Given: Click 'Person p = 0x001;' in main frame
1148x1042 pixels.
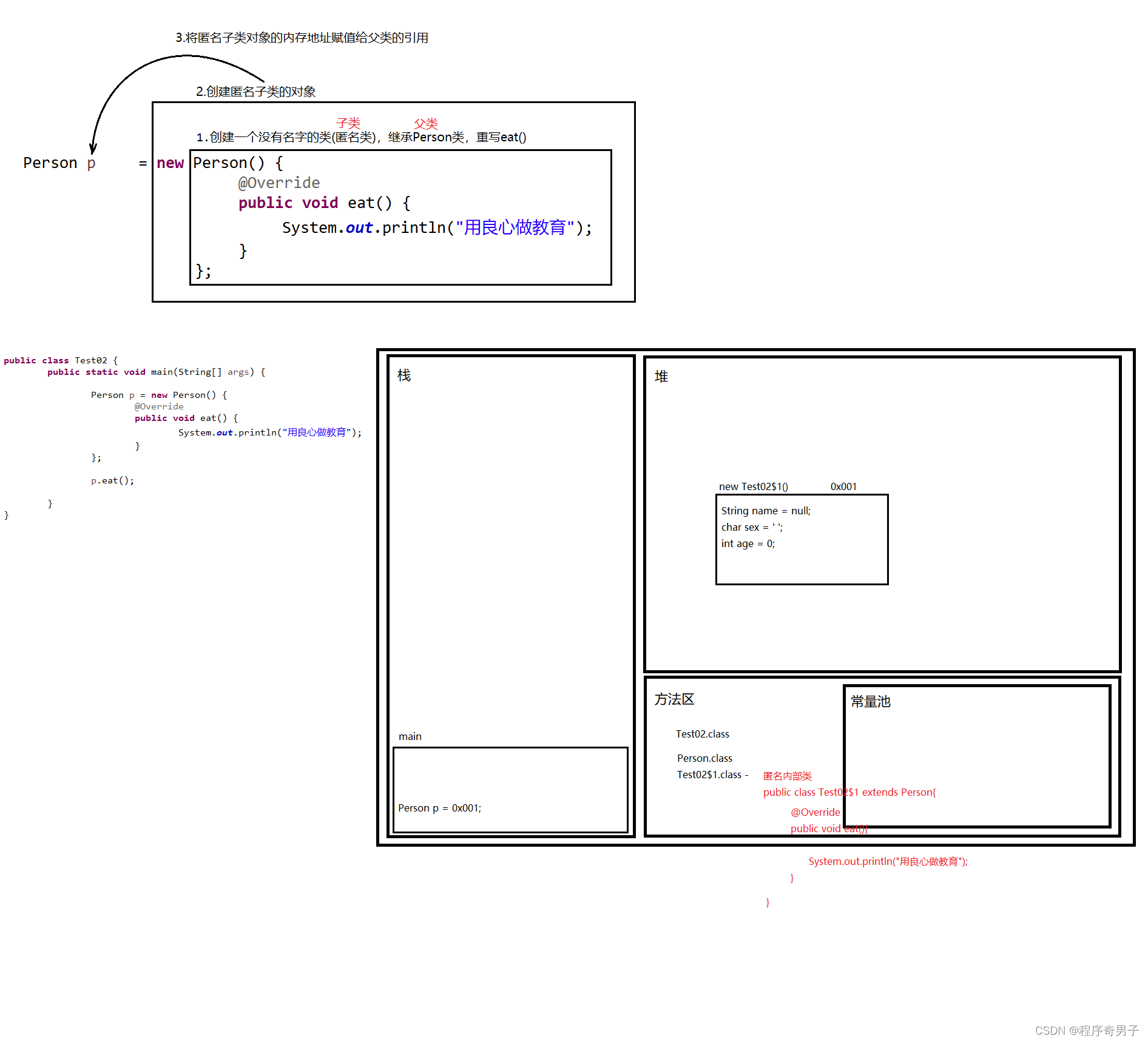Looking at the screenshot, I should 440,808.
